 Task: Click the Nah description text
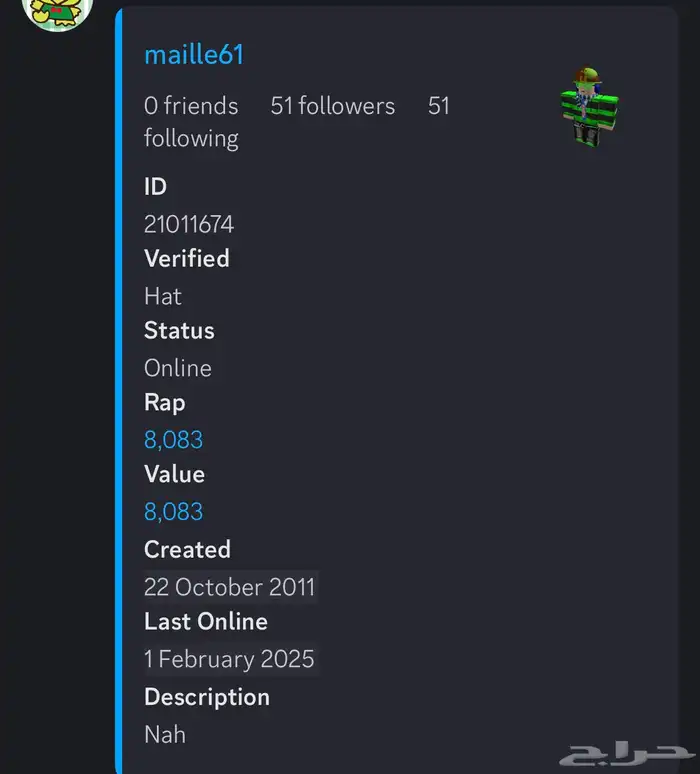(x=165, y=735)
